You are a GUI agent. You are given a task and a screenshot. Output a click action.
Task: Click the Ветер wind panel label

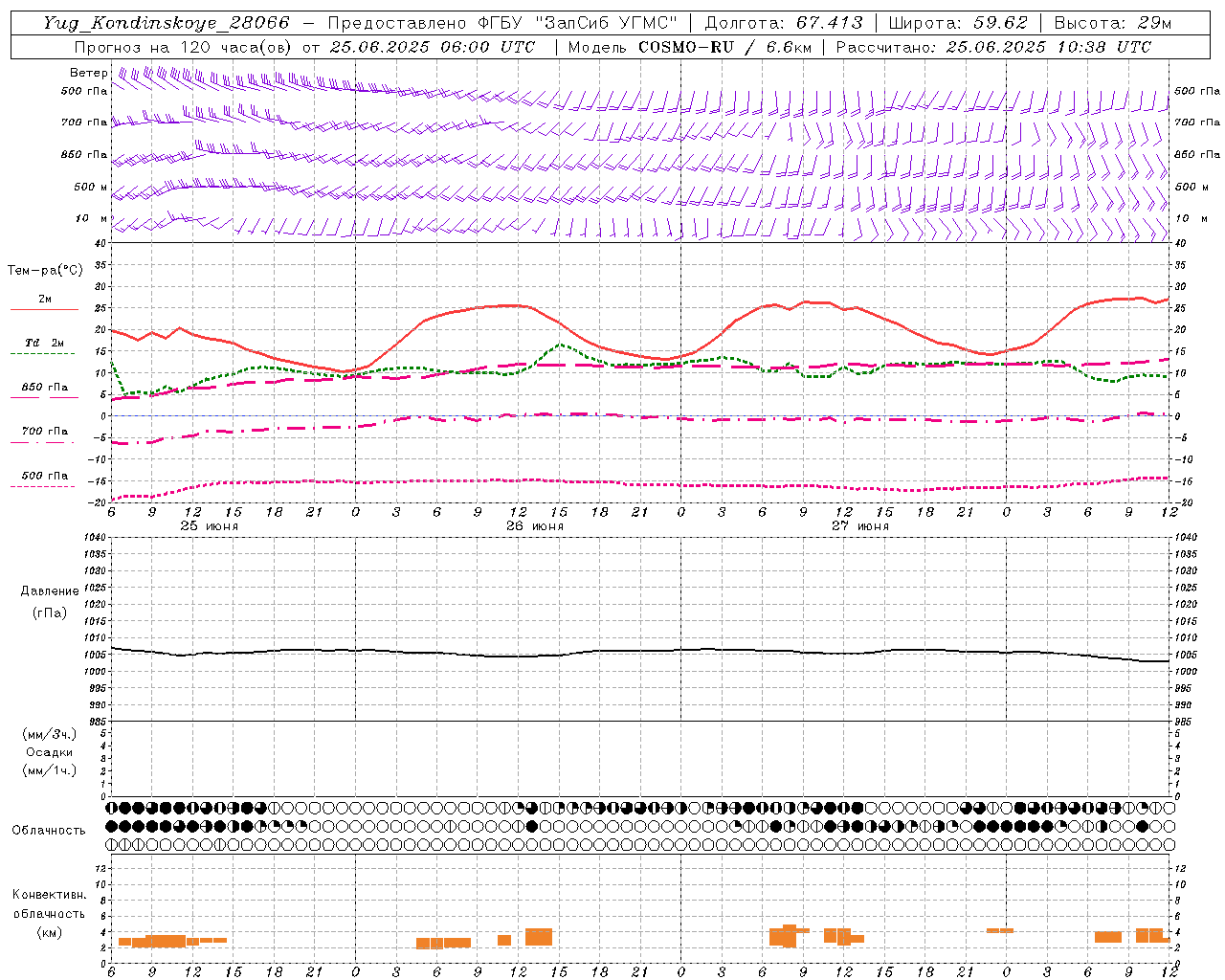click(x=89, y=73)
